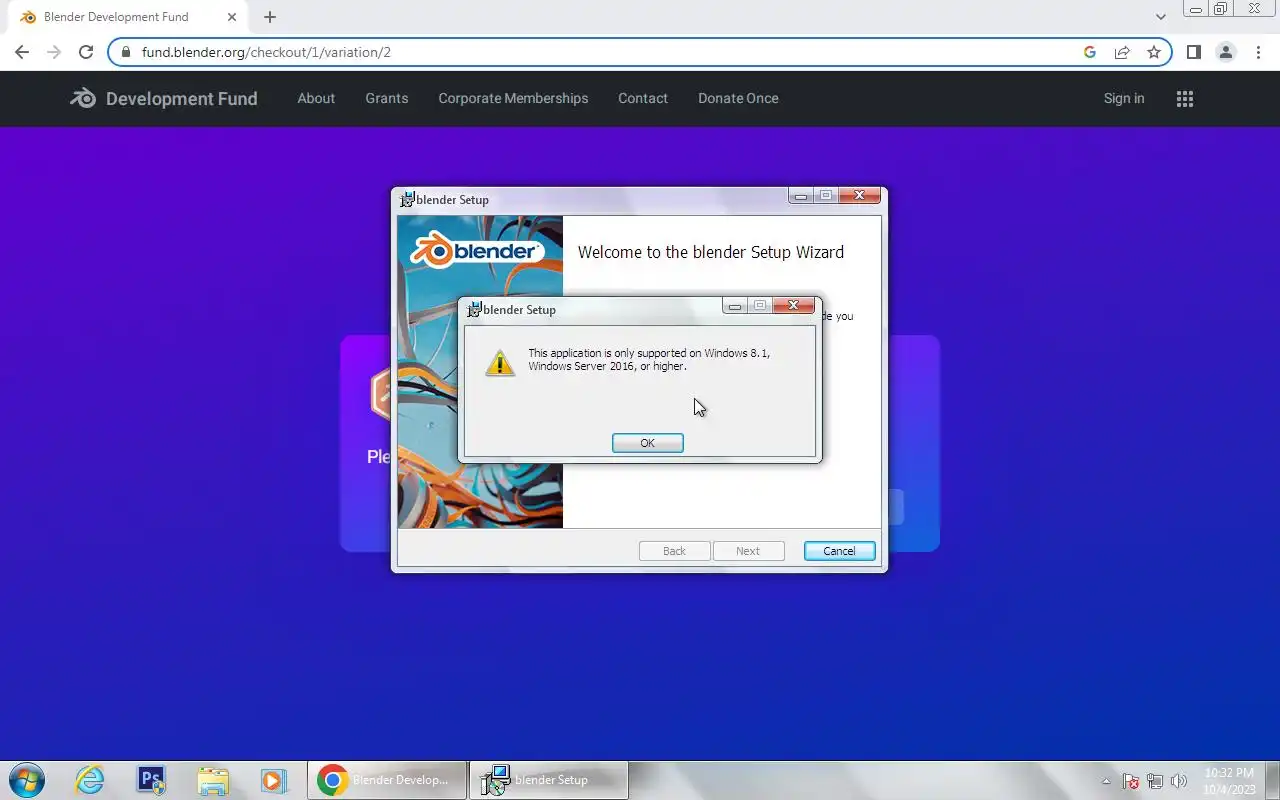Screen dimensions: 1280x800
Task: Select the Blender Development Fund tab
Action: point(128,17)
